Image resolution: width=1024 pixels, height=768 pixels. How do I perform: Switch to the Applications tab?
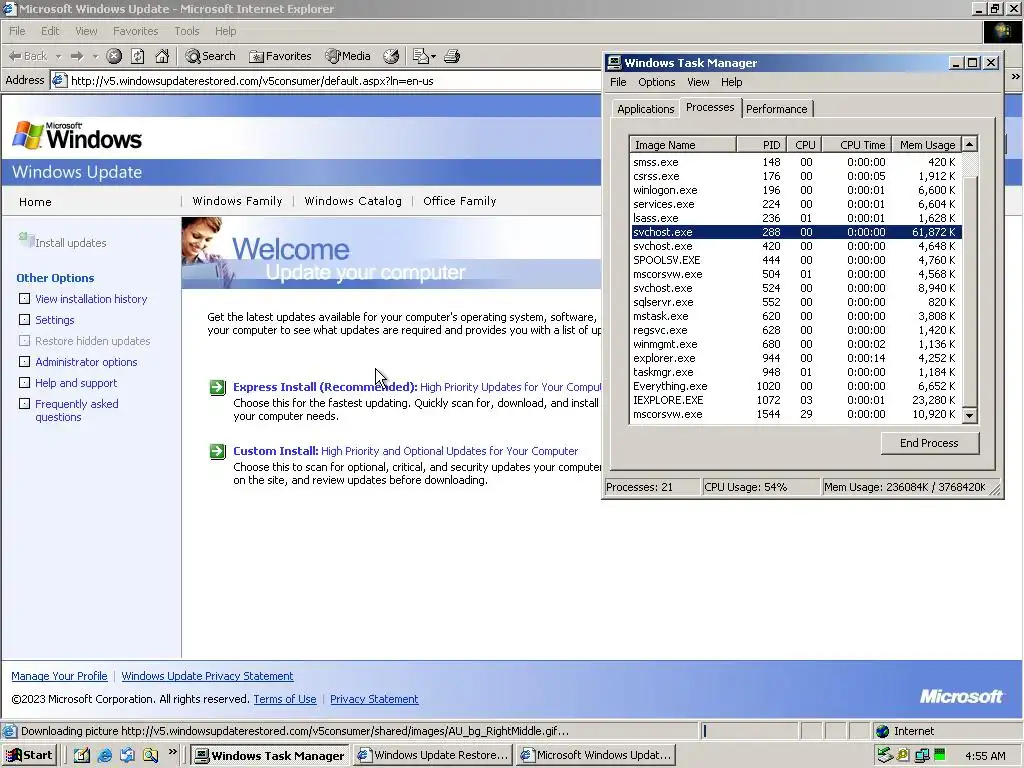(x=645, y=109)
